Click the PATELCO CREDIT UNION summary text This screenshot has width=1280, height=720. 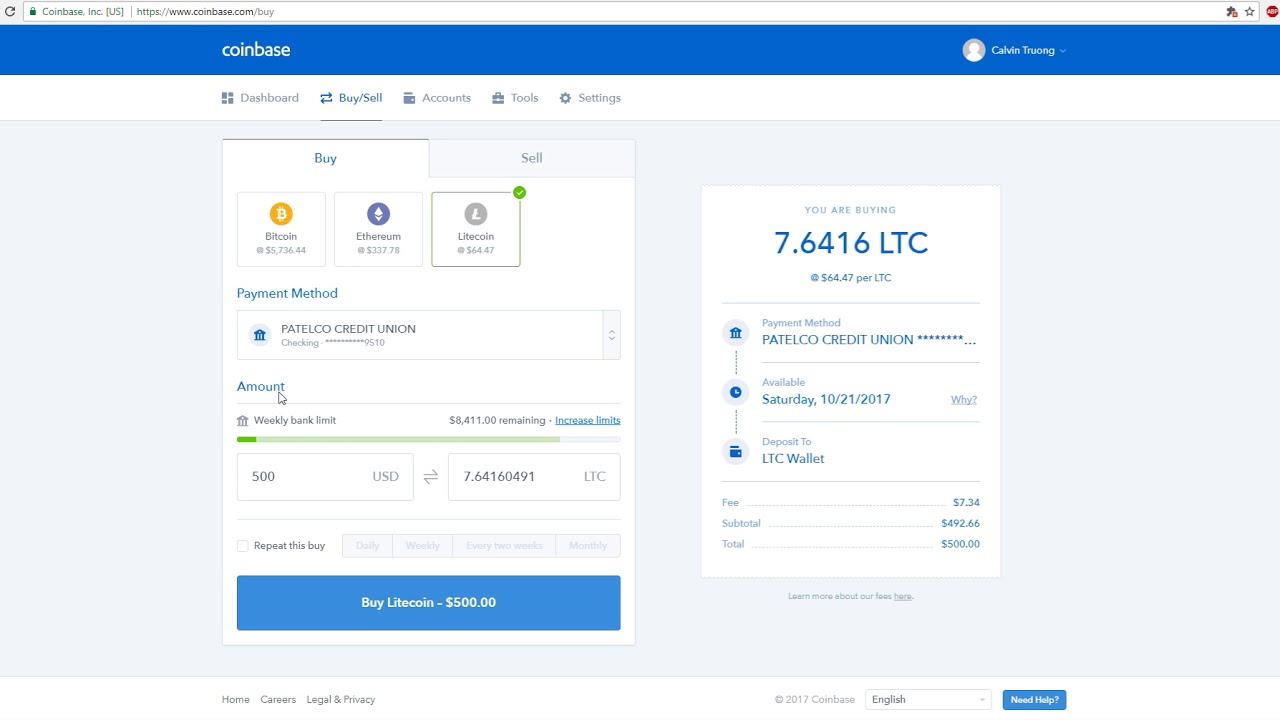[869, 340]
